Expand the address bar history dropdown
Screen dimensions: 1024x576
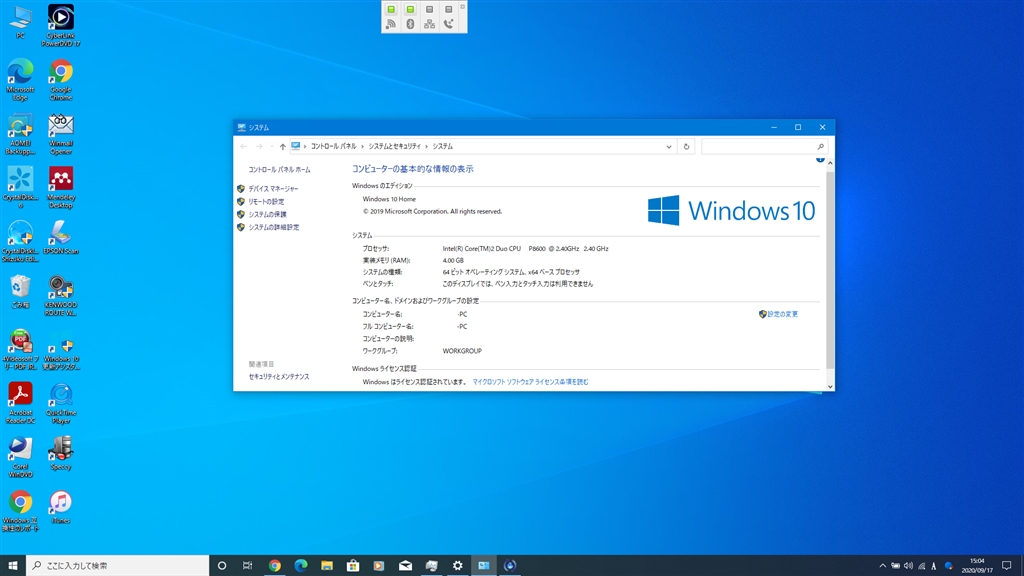669,146
